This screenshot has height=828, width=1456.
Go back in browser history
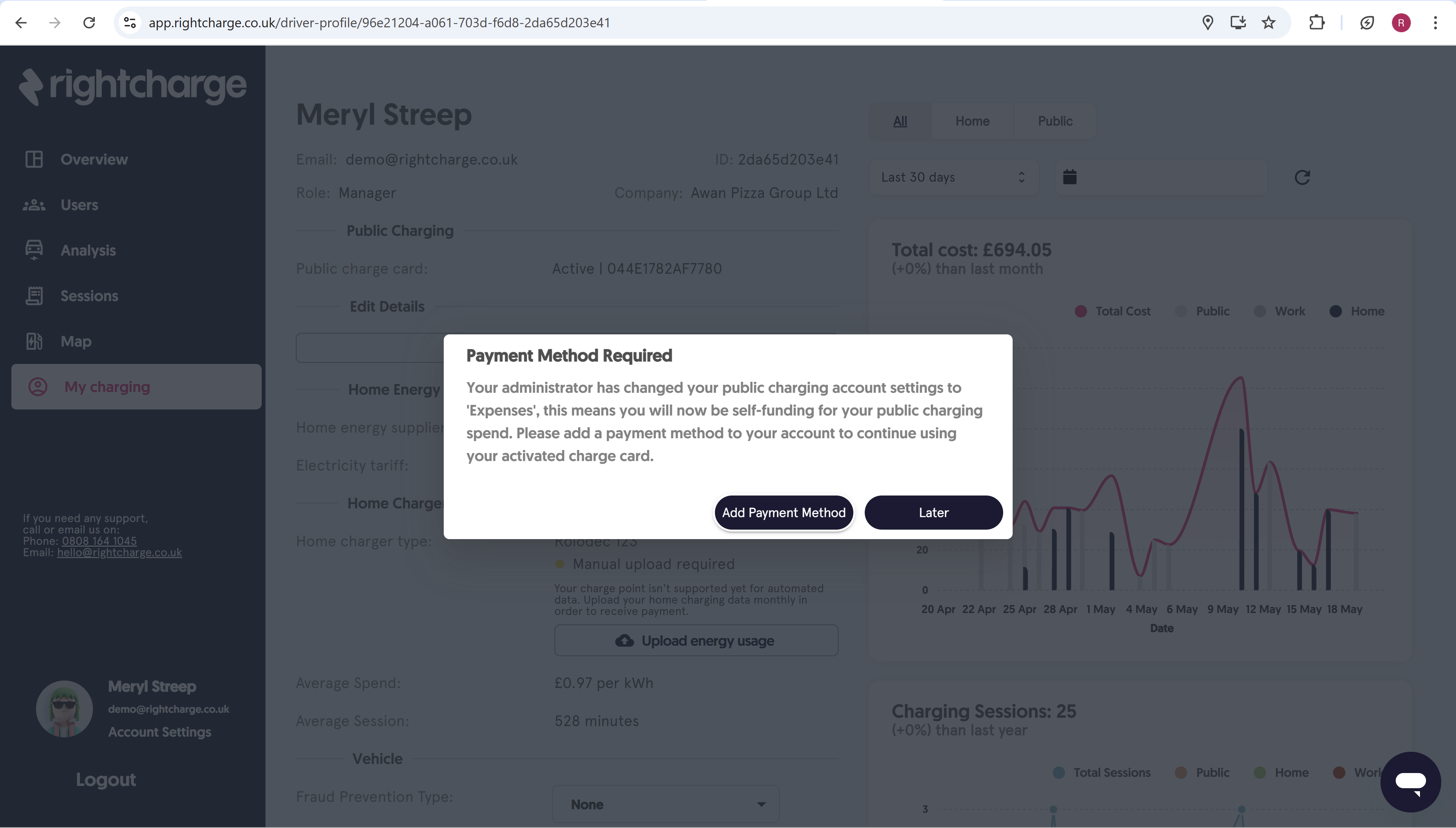(21, 23)
